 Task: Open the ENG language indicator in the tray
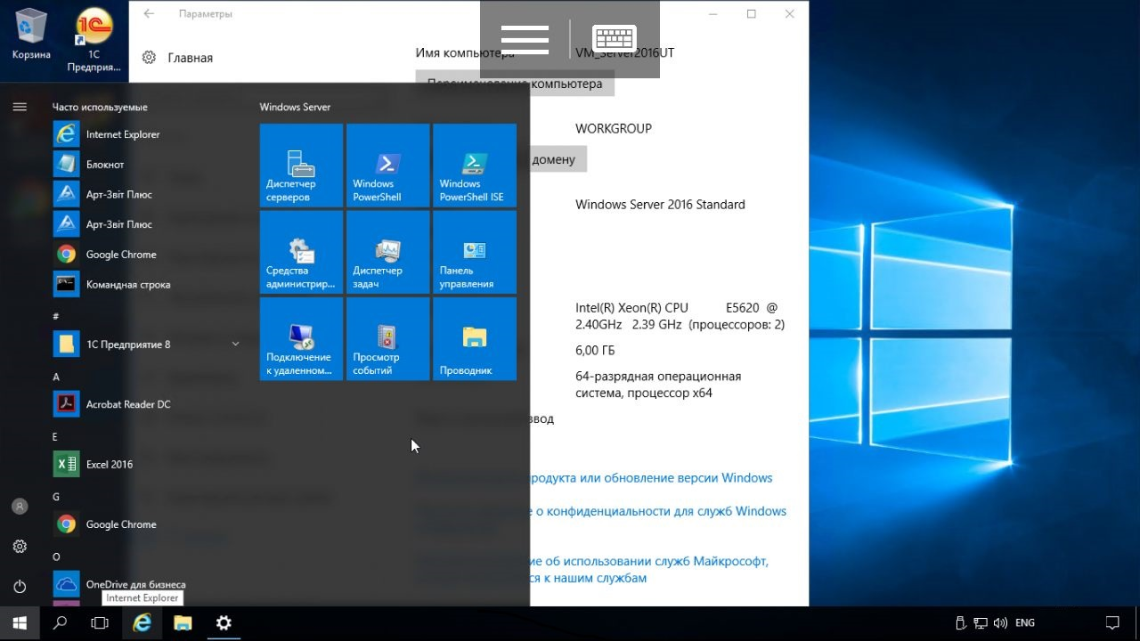1024,623
